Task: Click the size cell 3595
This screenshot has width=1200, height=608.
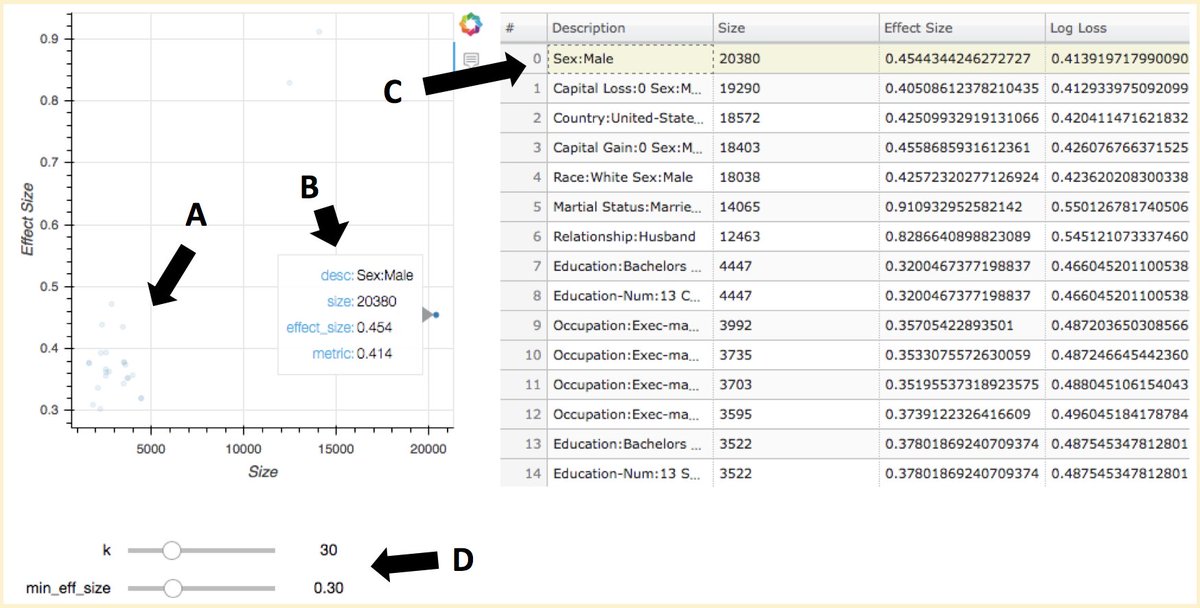Action: [x=795, y=414]
